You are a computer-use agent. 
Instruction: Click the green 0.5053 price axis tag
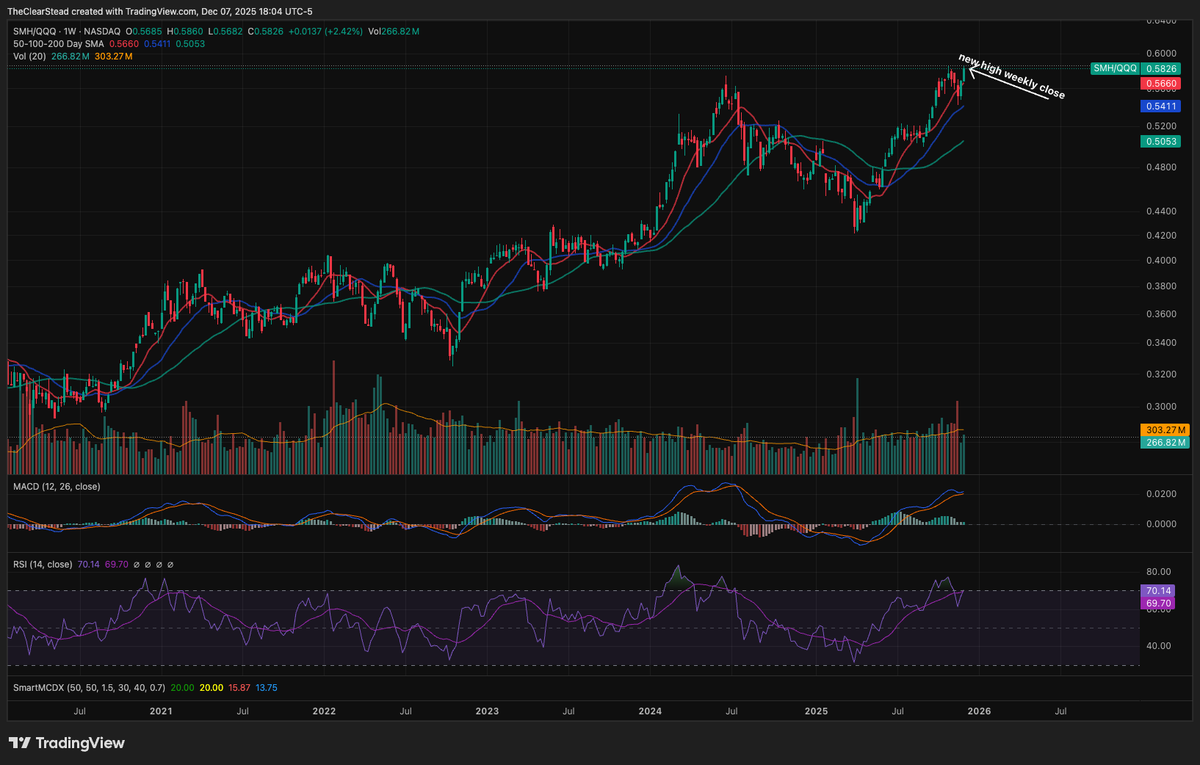1161,143
